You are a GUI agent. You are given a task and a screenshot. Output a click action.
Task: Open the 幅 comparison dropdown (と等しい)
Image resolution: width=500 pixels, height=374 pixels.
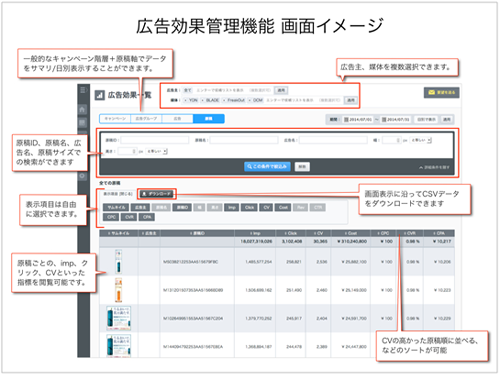(x=421, y=140)
